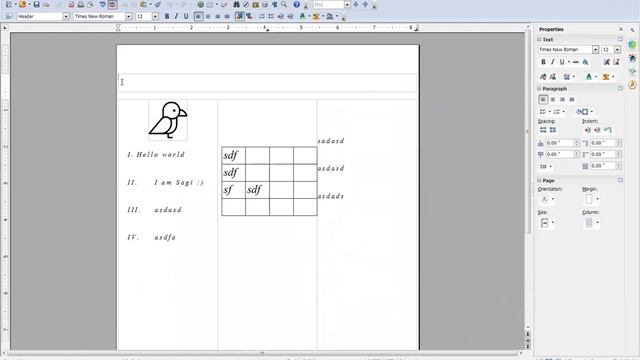The width and height of the screenshot is (640, 360).
Task: Open the Font Name dropdown in toolbar
Action: click(129, 16)
